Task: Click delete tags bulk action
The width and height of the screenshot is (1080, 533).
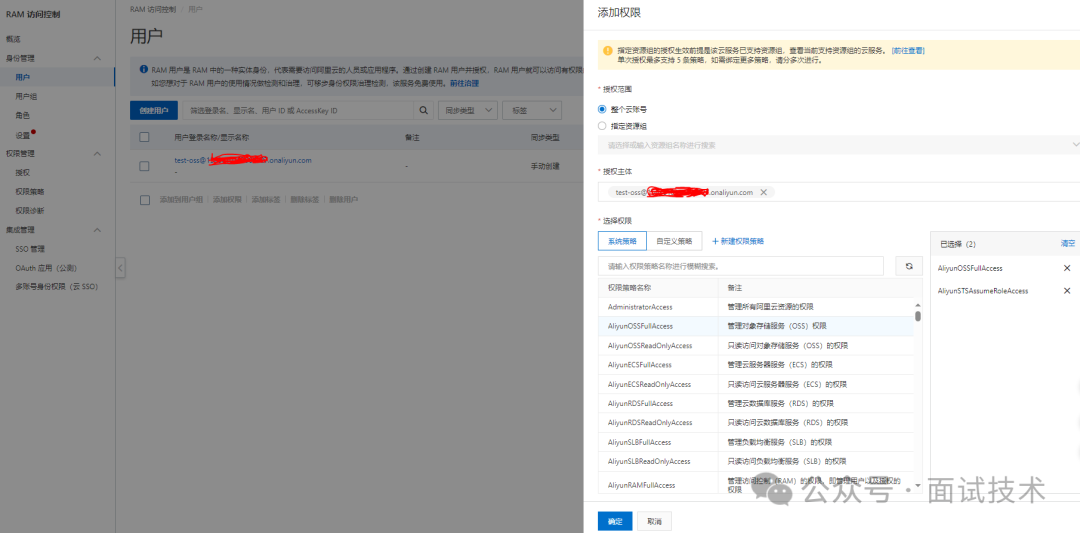Action: pos(305,200)
